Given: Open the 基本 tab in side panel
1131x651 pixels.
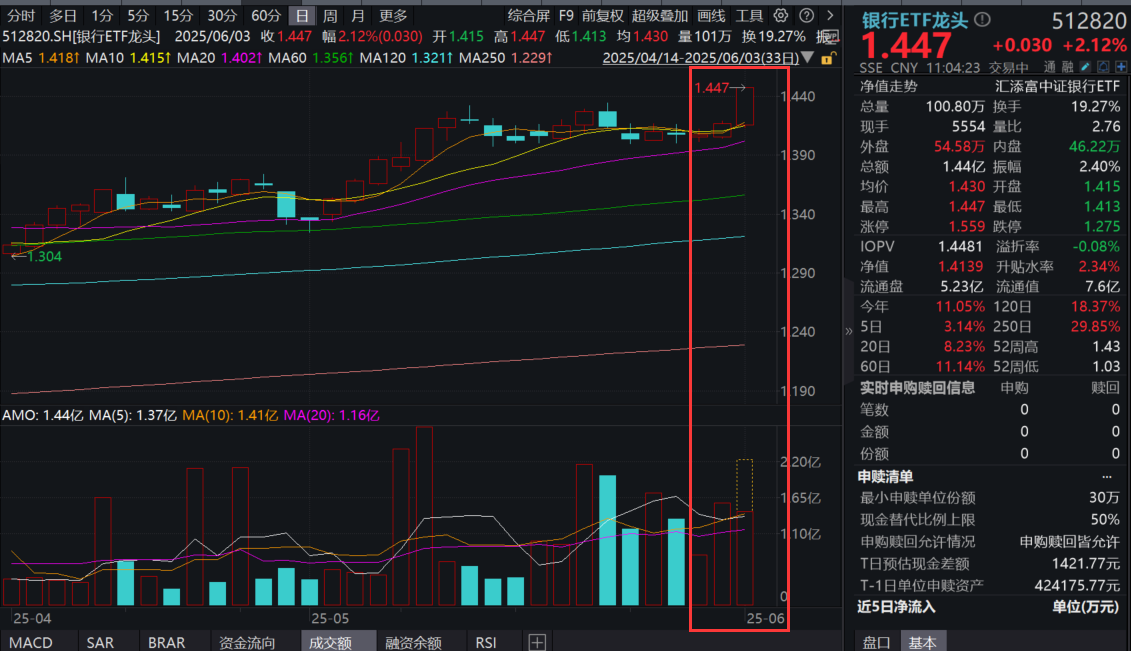Looking at the screenshot, I should point(922,642).
